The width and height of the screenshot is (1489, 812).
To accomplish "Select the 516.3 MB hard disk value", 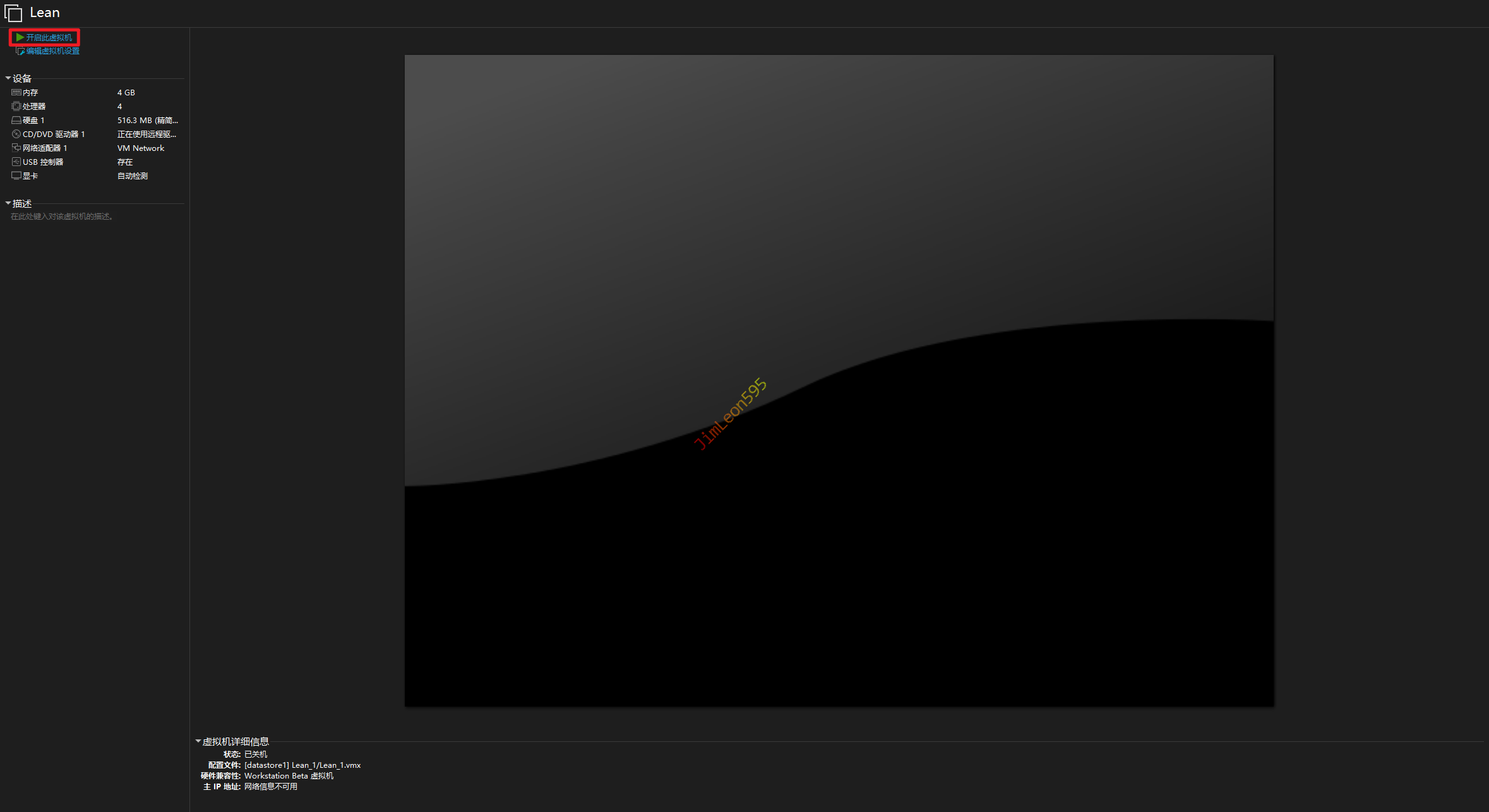I will pos(147,121).
